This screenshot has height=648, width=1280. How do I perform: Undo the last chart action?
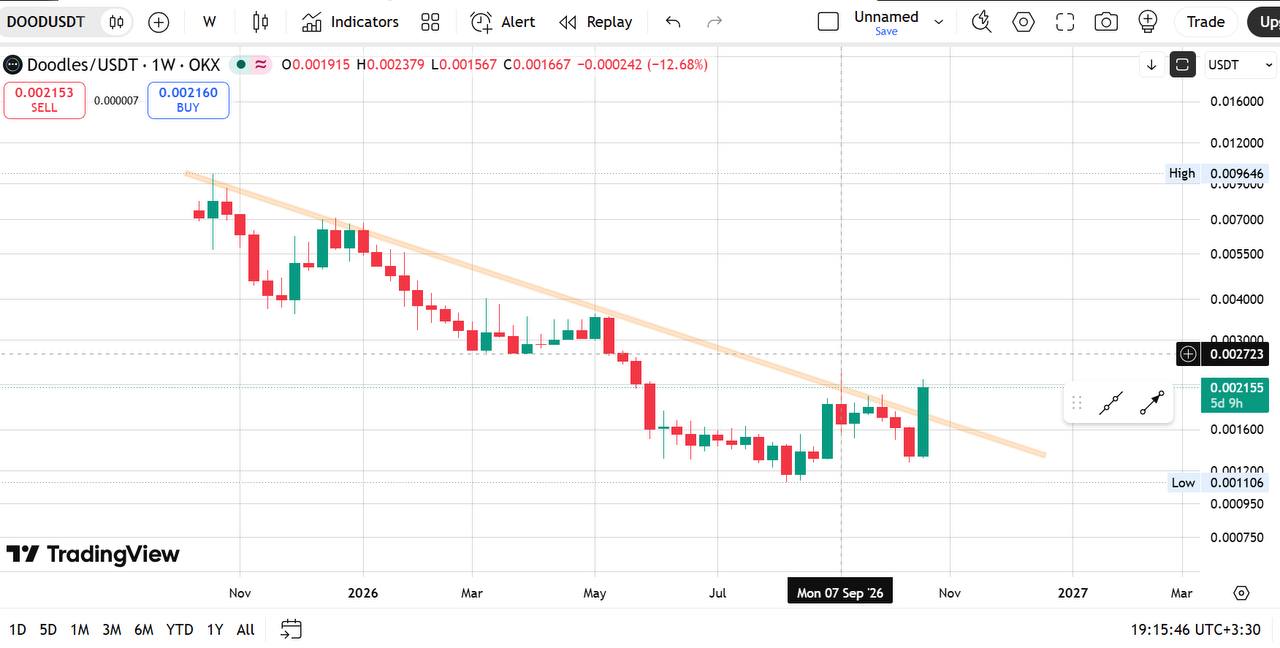(x=673, y=22)
